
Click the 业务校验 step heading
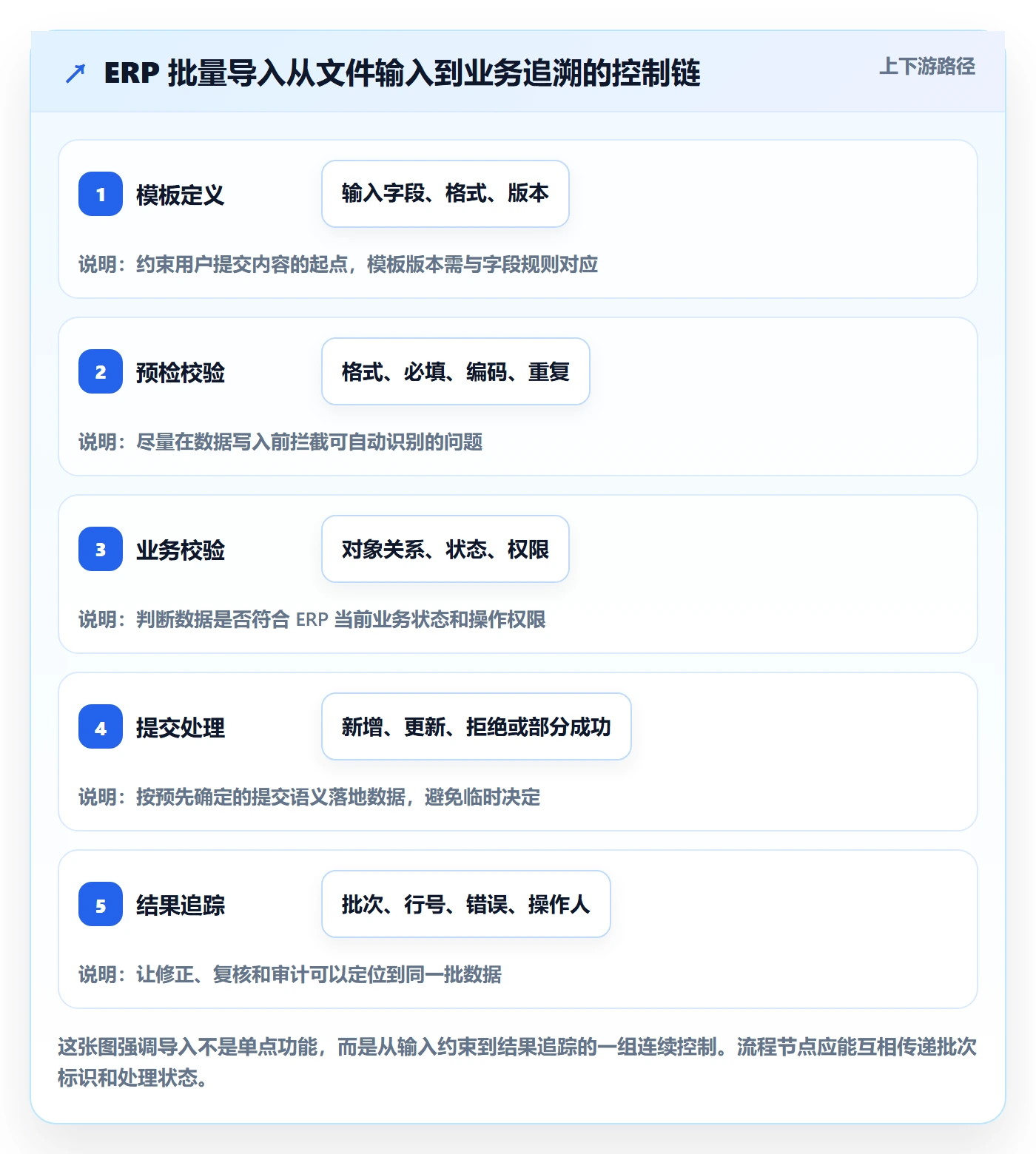pos(180,550)
